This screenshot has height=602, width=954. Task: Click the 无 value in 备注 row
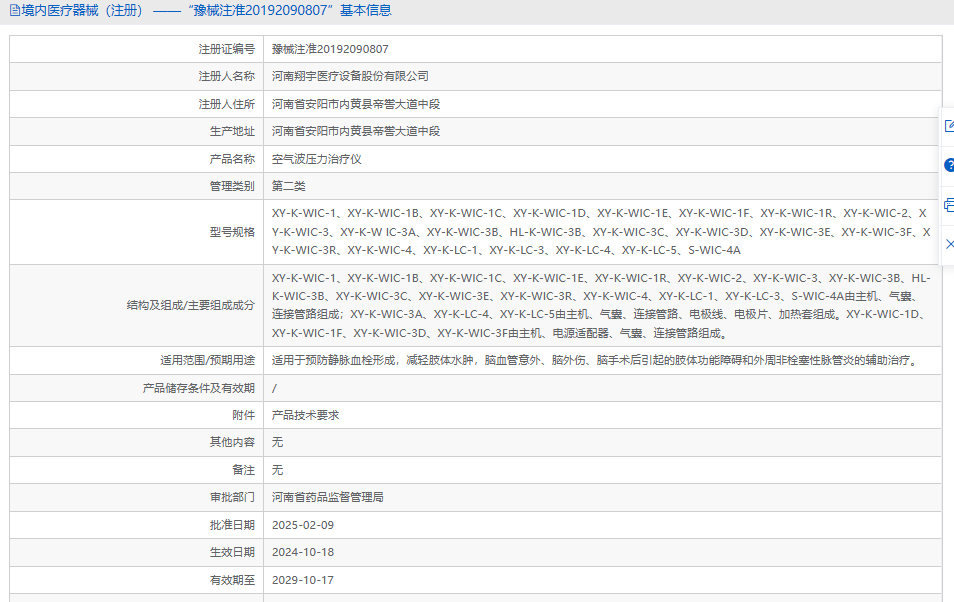(277, 470)
